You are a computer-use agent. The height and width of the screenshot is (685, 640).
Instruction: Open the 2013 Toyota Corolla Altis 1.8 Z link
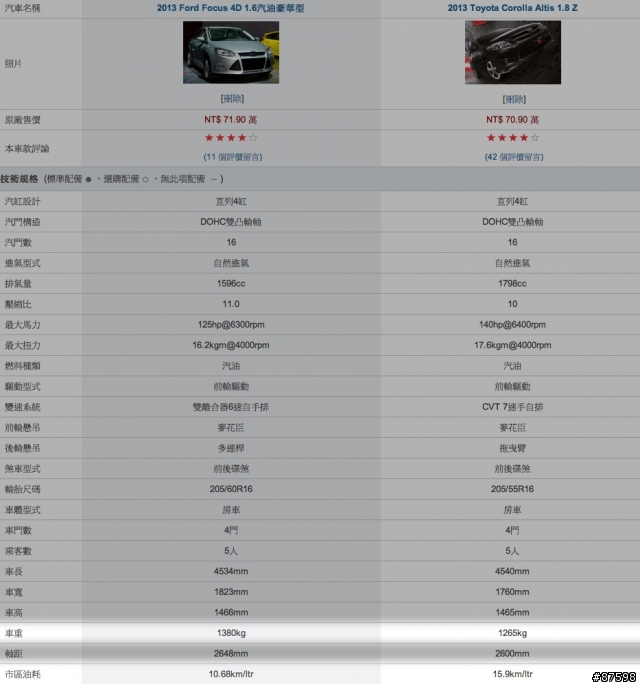click(512, 8)
